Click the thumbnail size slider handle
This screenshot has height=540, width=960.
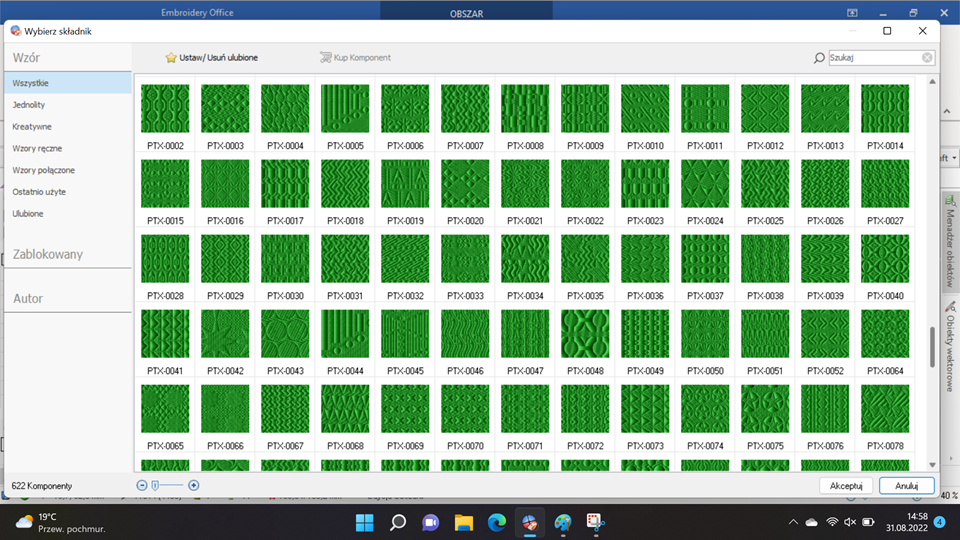(x=155, y=485)
